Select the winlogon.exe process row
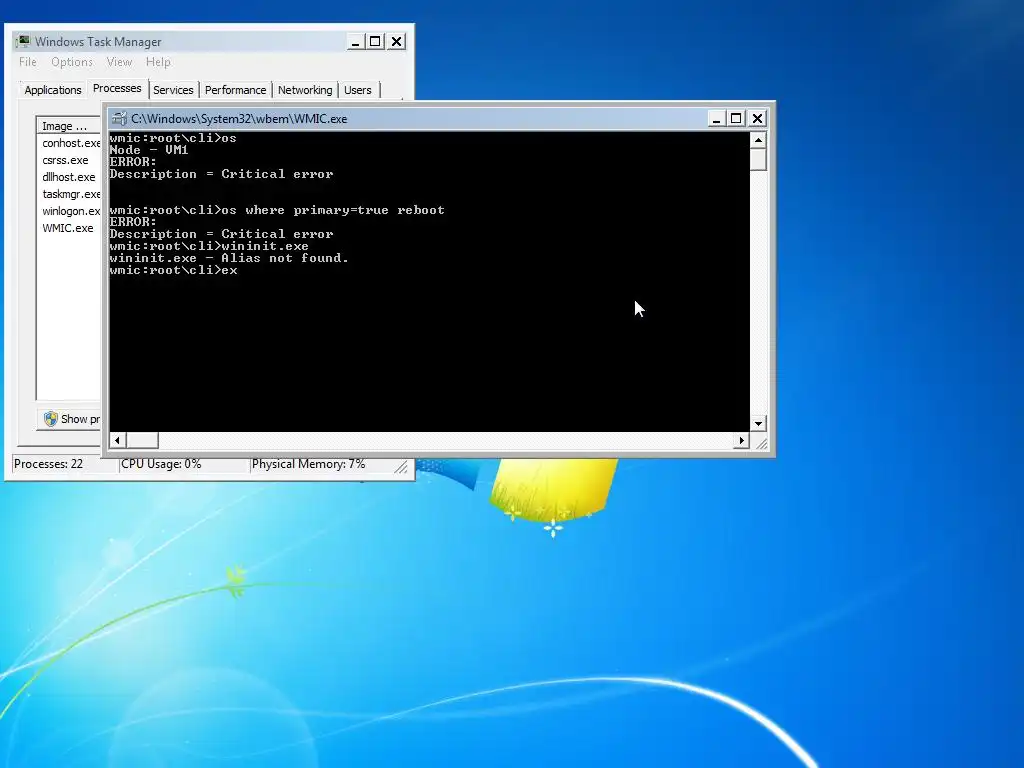The image size is (1024, 768). (x=69, y=211)
